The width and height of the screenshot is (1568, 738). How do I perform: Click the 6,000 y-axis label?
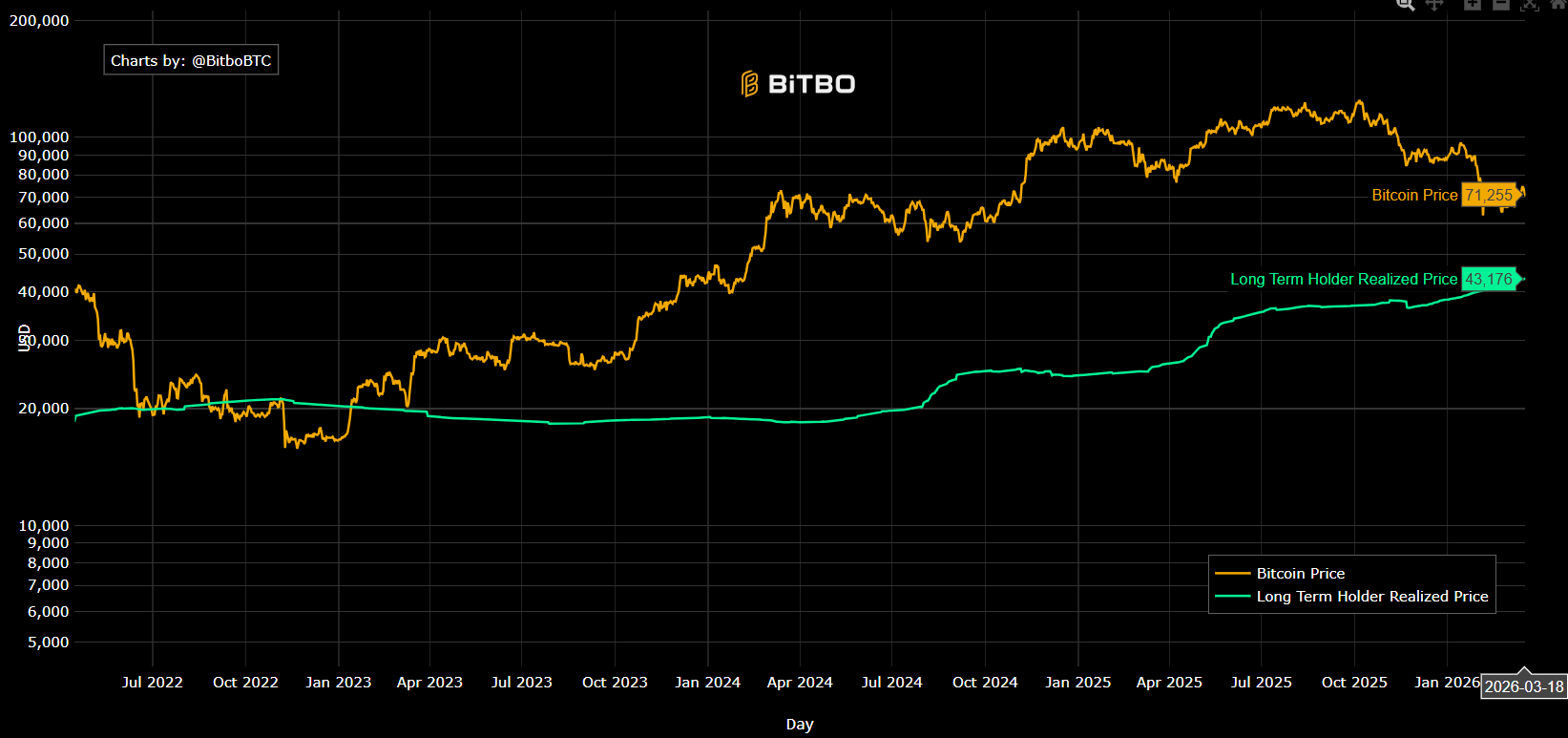tap(48, 611)
